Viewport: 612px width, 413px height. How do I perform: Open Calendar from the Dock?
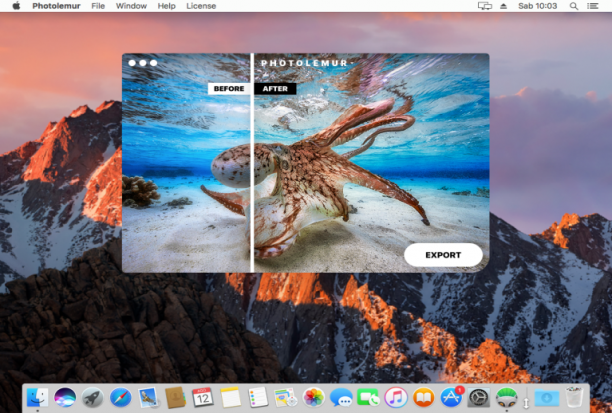point(203,398)
